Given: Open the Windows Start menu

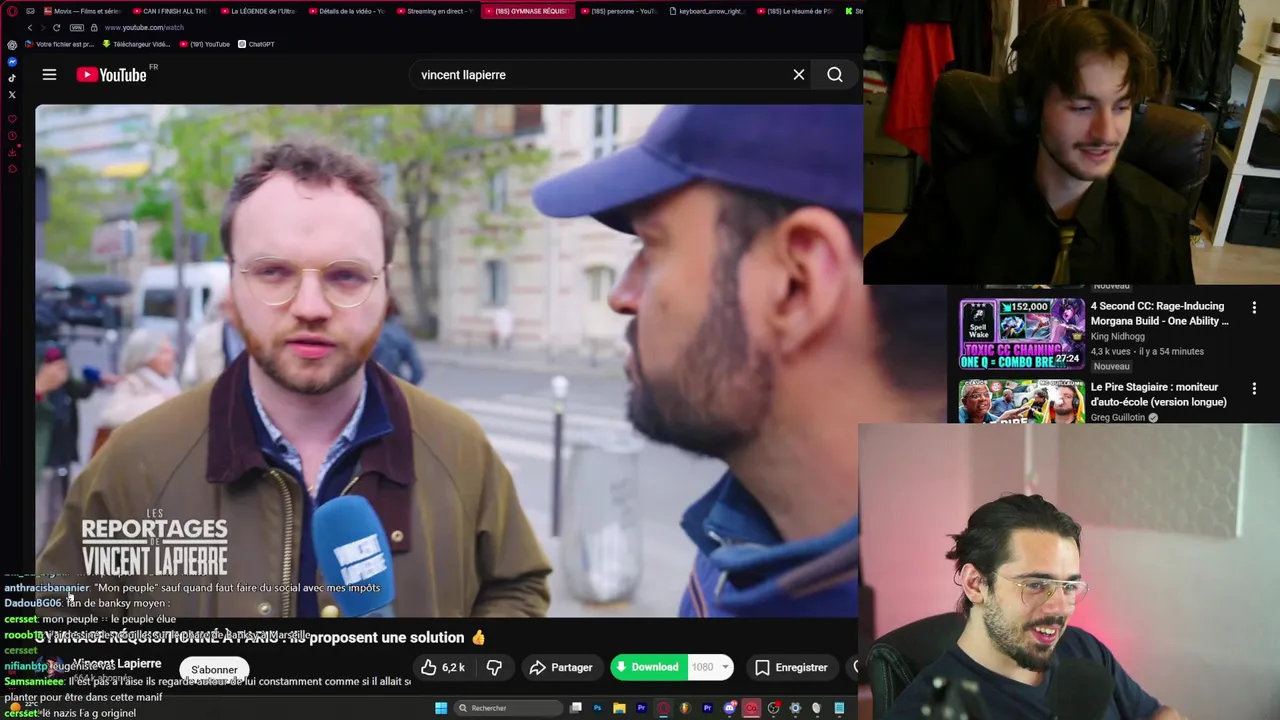Looking at the screenshot, I should tap(441, 708).
